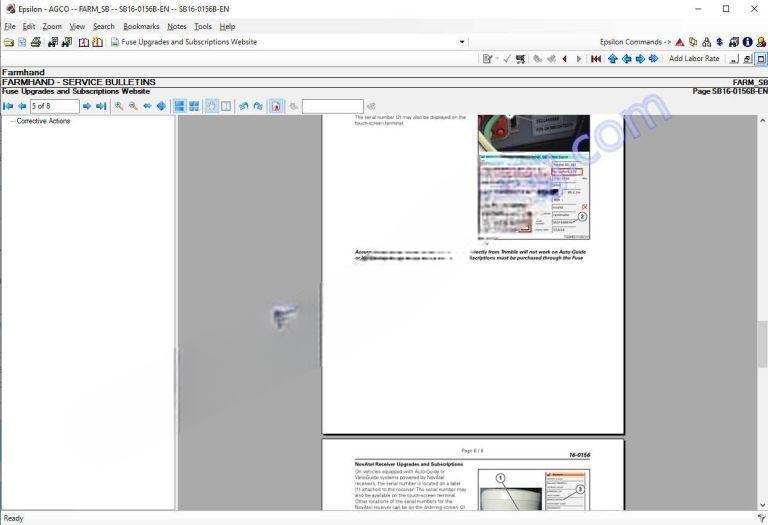Open the document title dropdown arrow
Viewport: 768px width, 525px height.
(462, 42)
